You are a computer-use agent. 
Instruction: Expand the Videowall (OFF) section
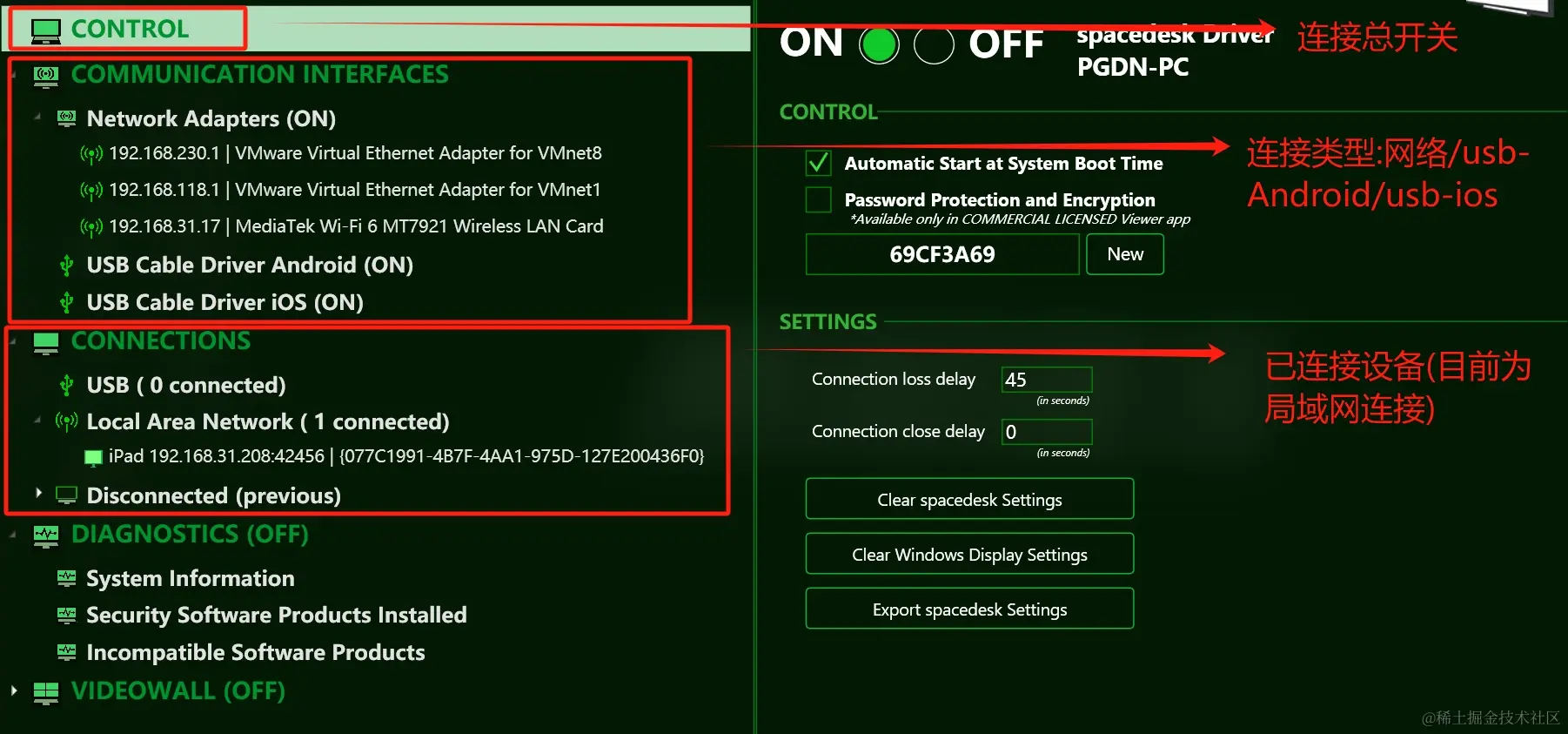click(14, 690)
